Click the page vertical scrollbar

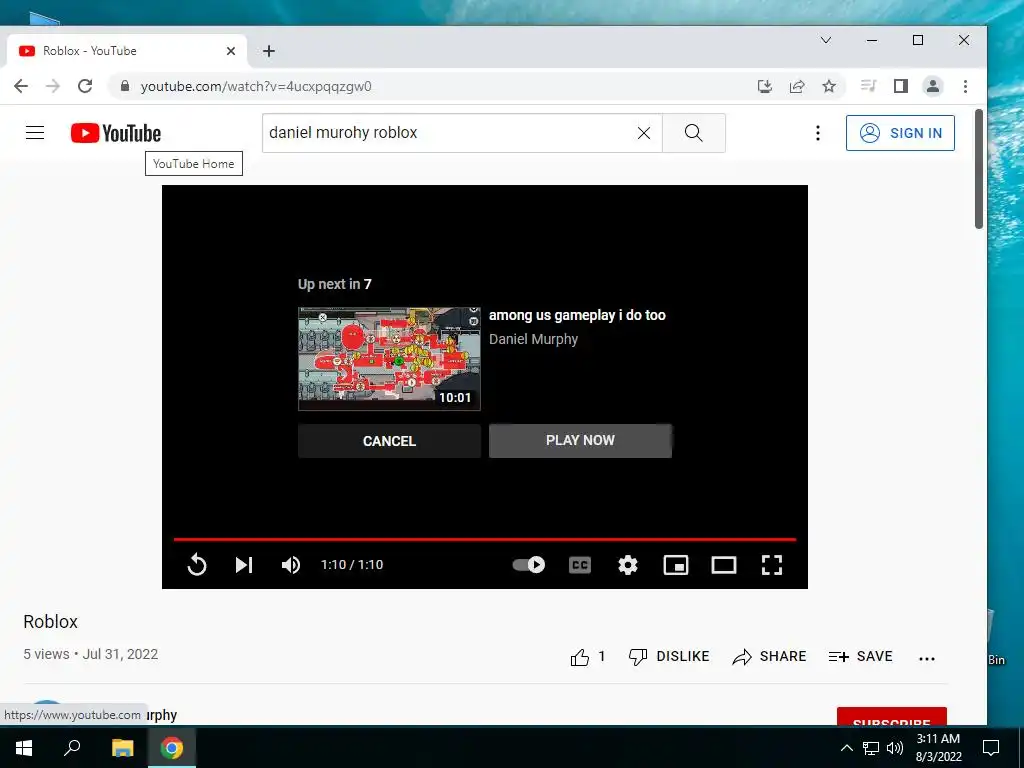point(979,168)
